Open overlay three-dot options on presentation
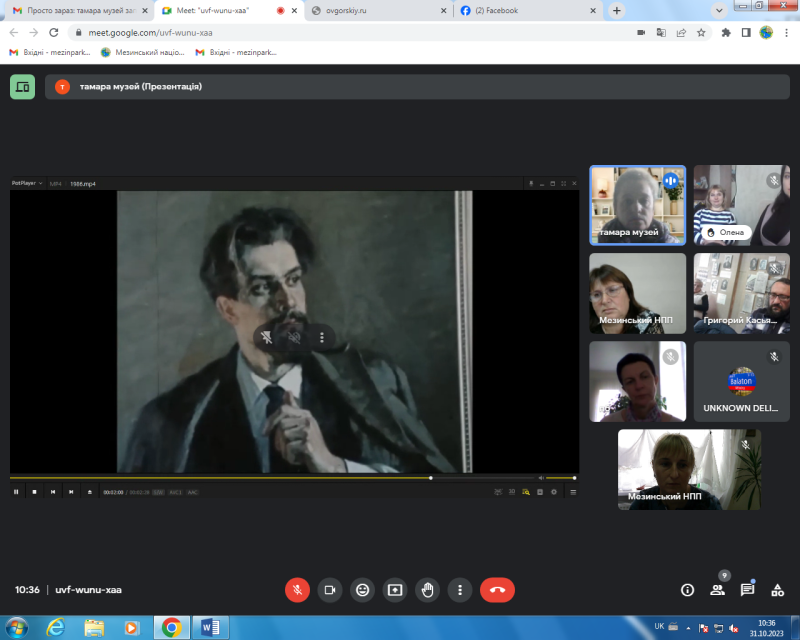 click(x=322, y=338)
